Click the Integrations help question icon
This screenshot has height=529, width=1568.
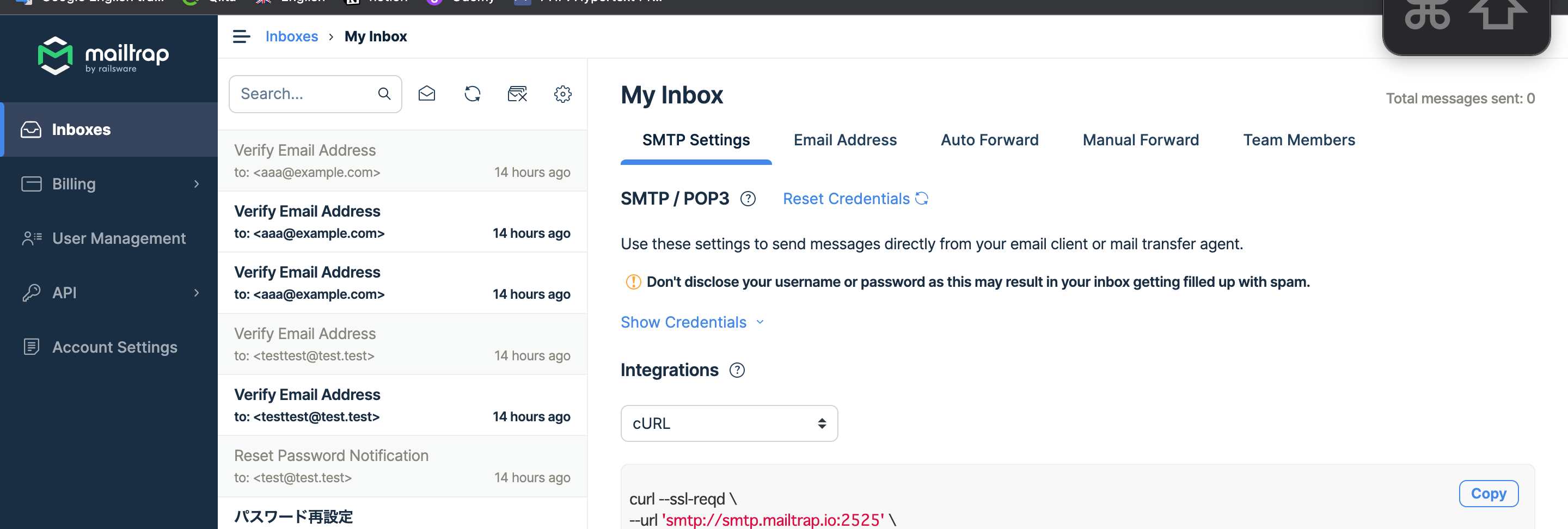pyautogui.click(x=737, y=370)
